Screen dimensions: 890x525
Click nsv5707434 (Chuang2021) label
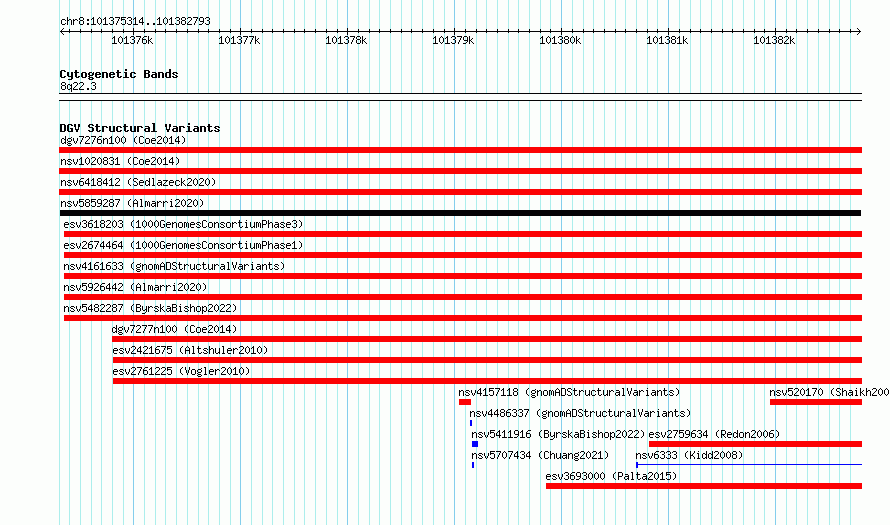(x=540, y=455)
